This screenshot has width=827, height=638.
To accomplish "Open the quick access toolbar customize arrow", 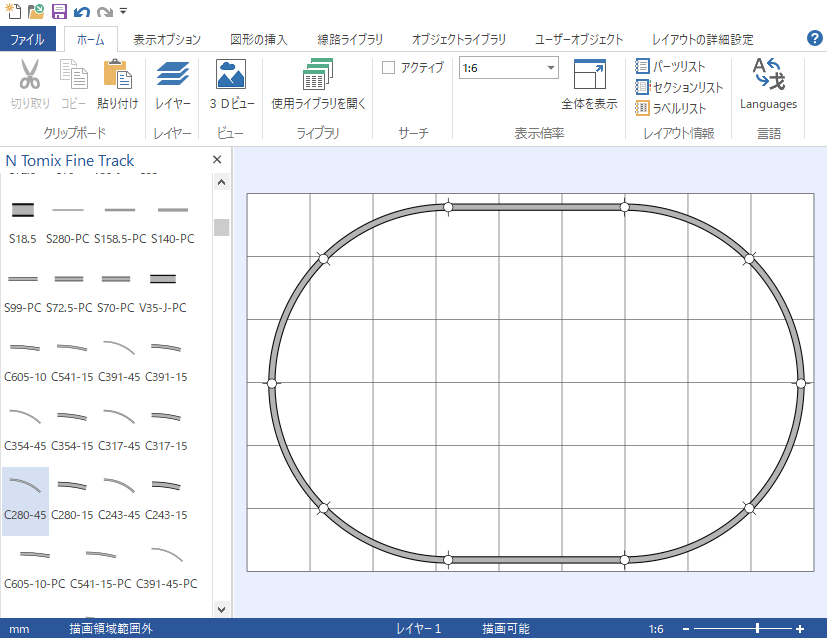I will click(123, 11).
